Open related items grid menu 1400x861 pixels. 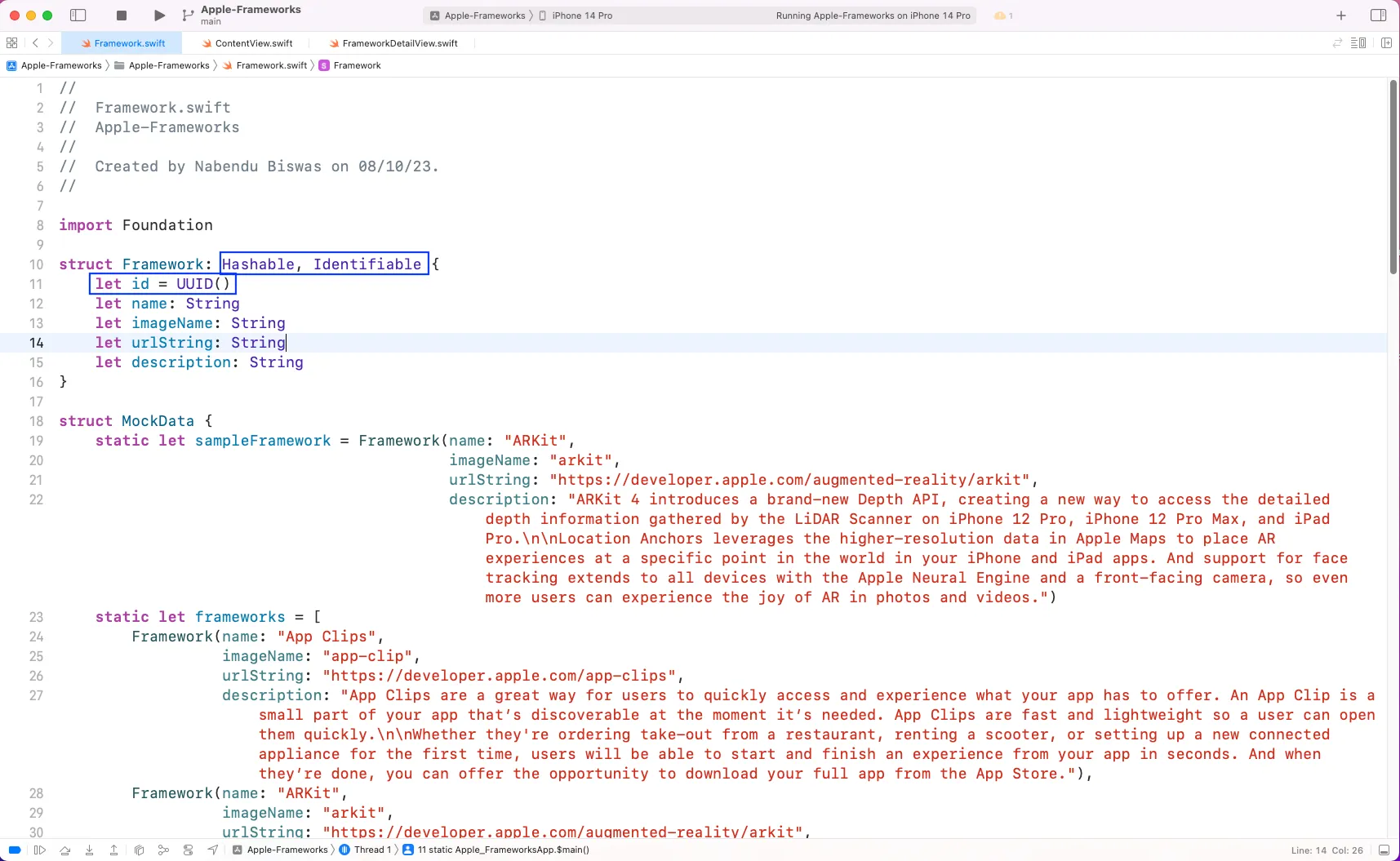[x=11, y=43]
